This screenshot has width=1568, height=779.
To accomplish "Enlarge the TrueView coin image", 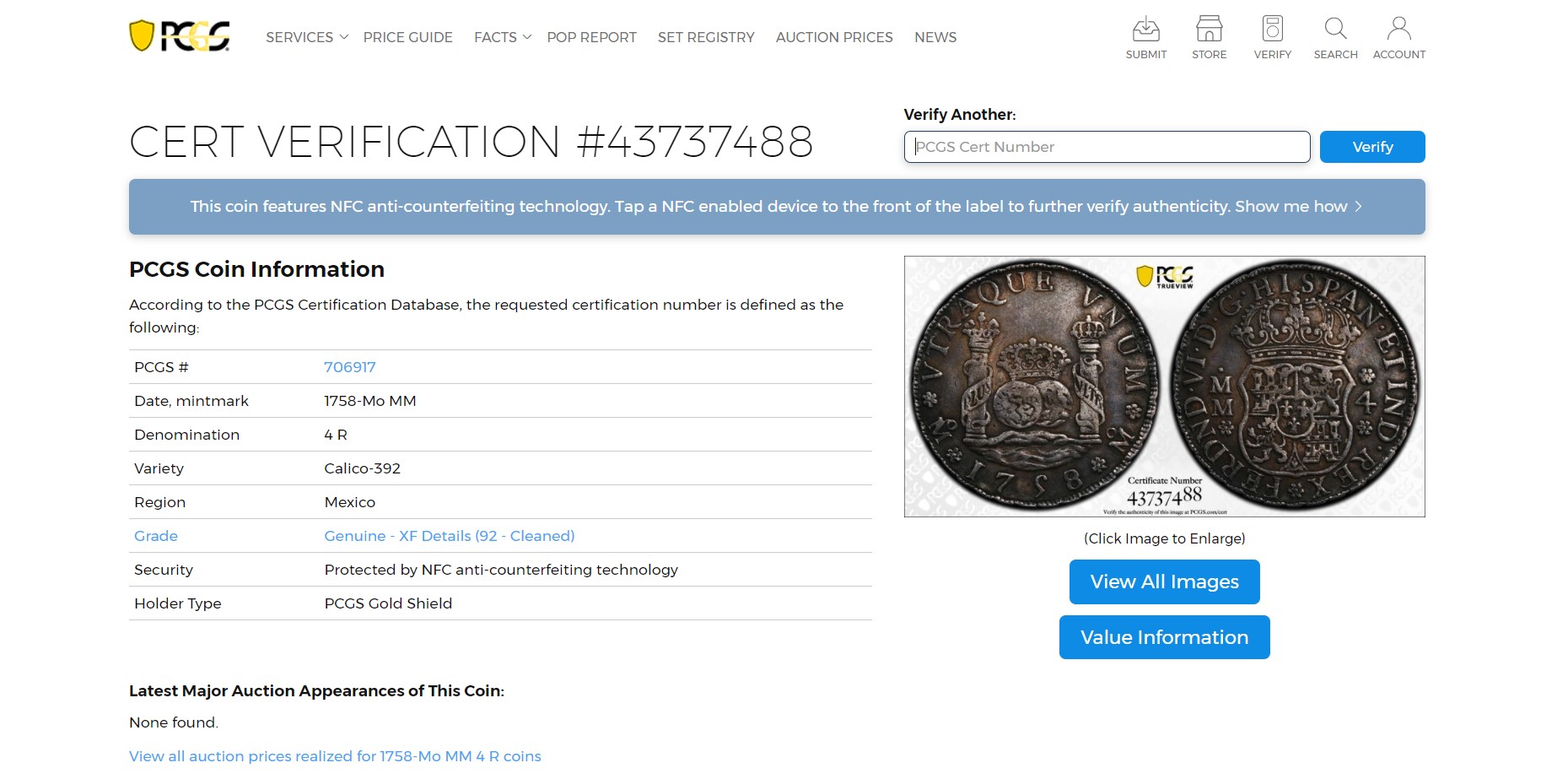I will tap(1164, 387).
